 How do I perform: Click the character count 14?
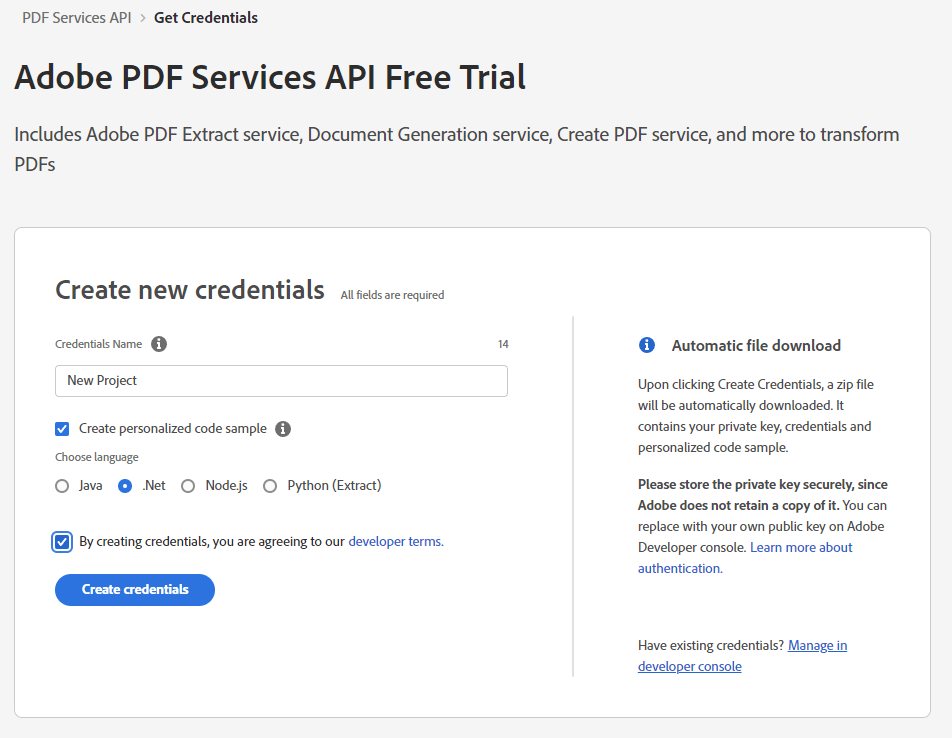[503, 344]
